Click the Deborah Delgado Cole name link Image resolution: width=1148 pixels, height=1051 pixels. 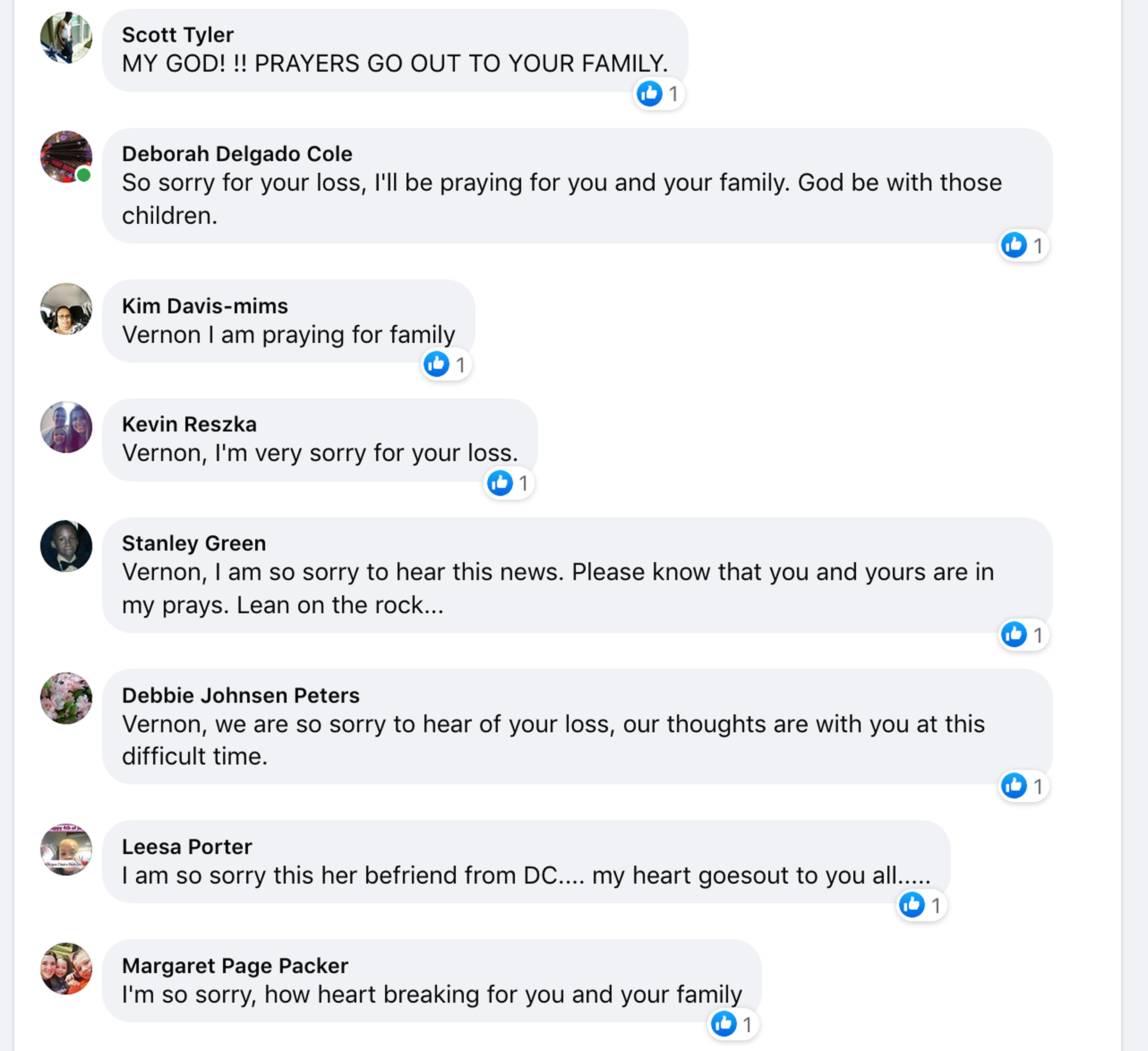point(237,154)
